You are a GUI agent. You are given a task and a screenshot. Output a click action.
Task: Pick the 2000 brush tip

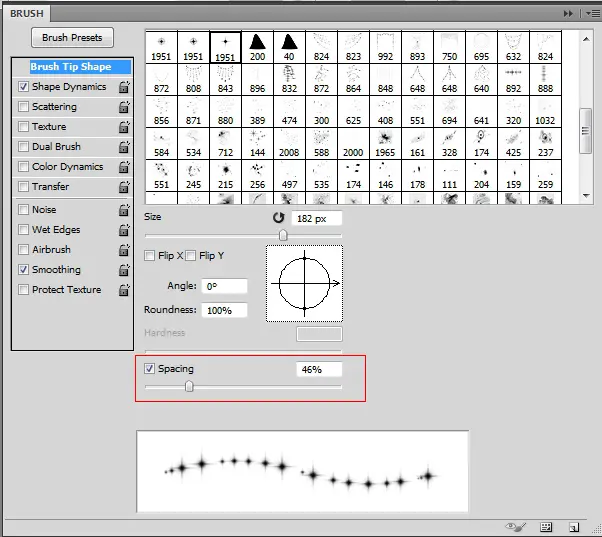pos(353,143)
